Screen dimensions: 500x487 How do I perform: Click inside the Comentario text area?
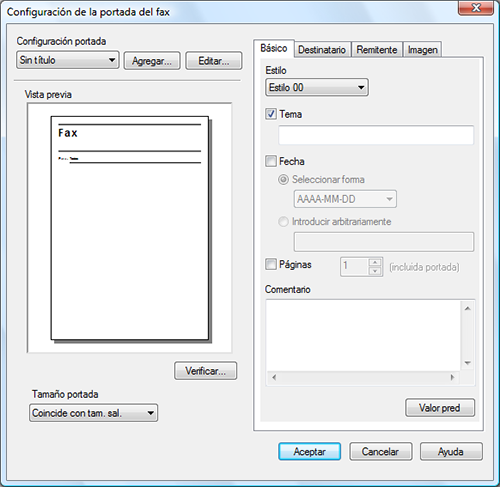coord(363,335)
